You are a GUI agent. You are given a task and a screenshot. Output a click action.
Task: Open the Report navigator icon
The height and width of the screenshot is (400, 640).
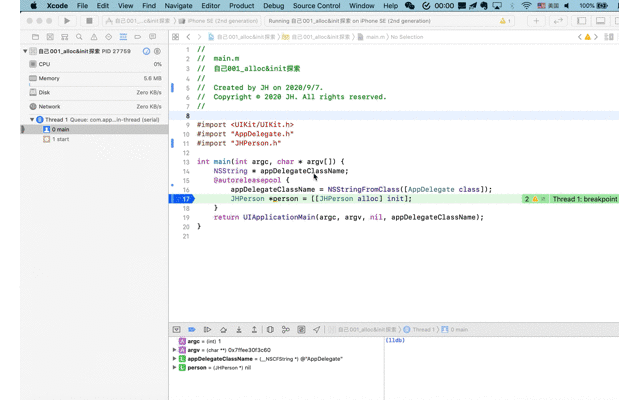point(152,37)
